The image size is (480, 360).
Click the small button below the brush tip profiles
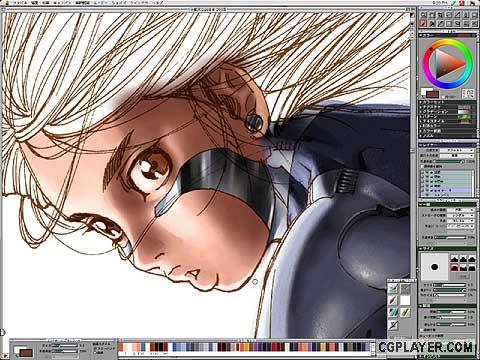coord(463,276)
